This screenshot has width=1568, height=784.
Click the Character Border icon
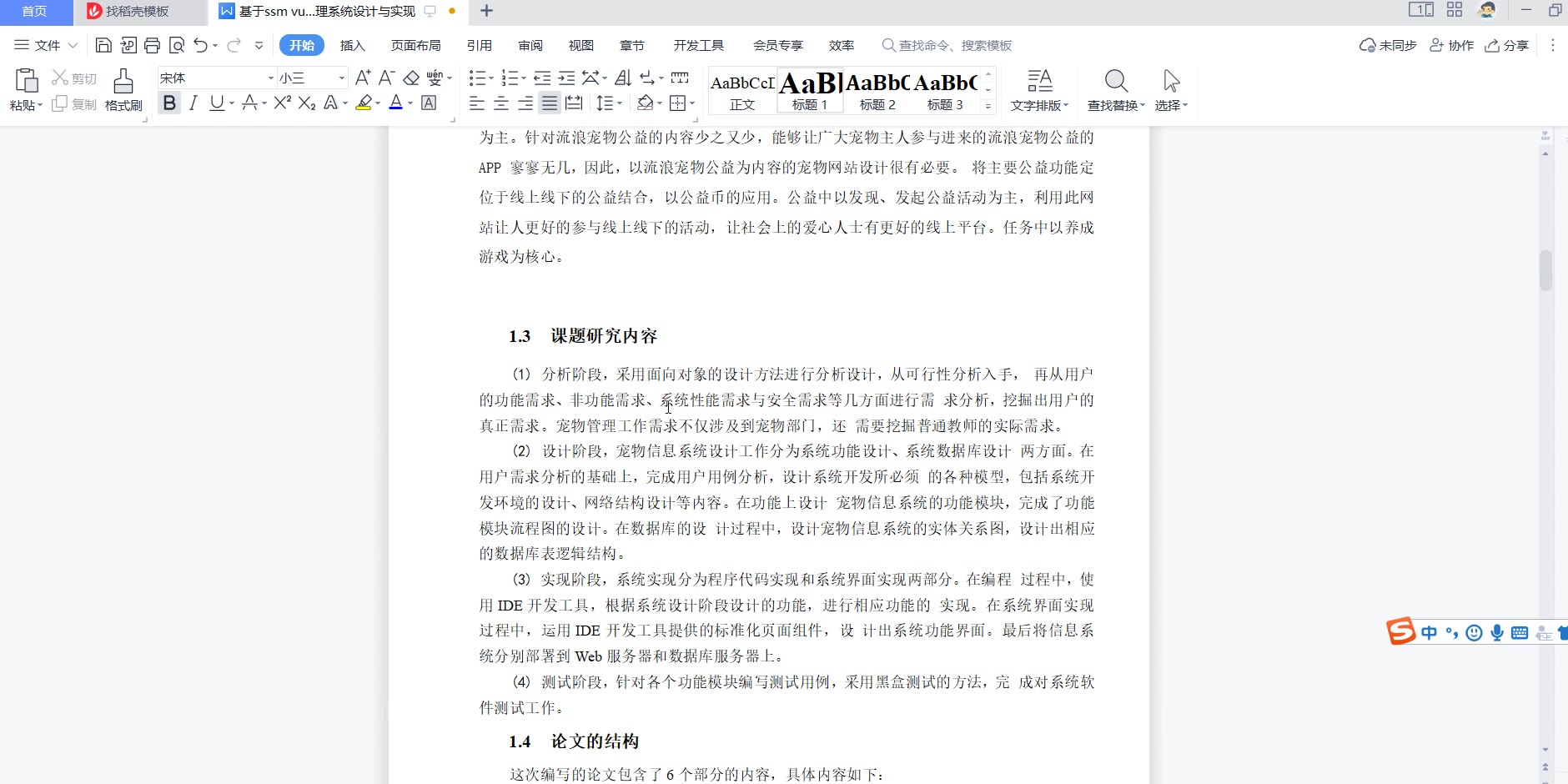coord(429,103)
